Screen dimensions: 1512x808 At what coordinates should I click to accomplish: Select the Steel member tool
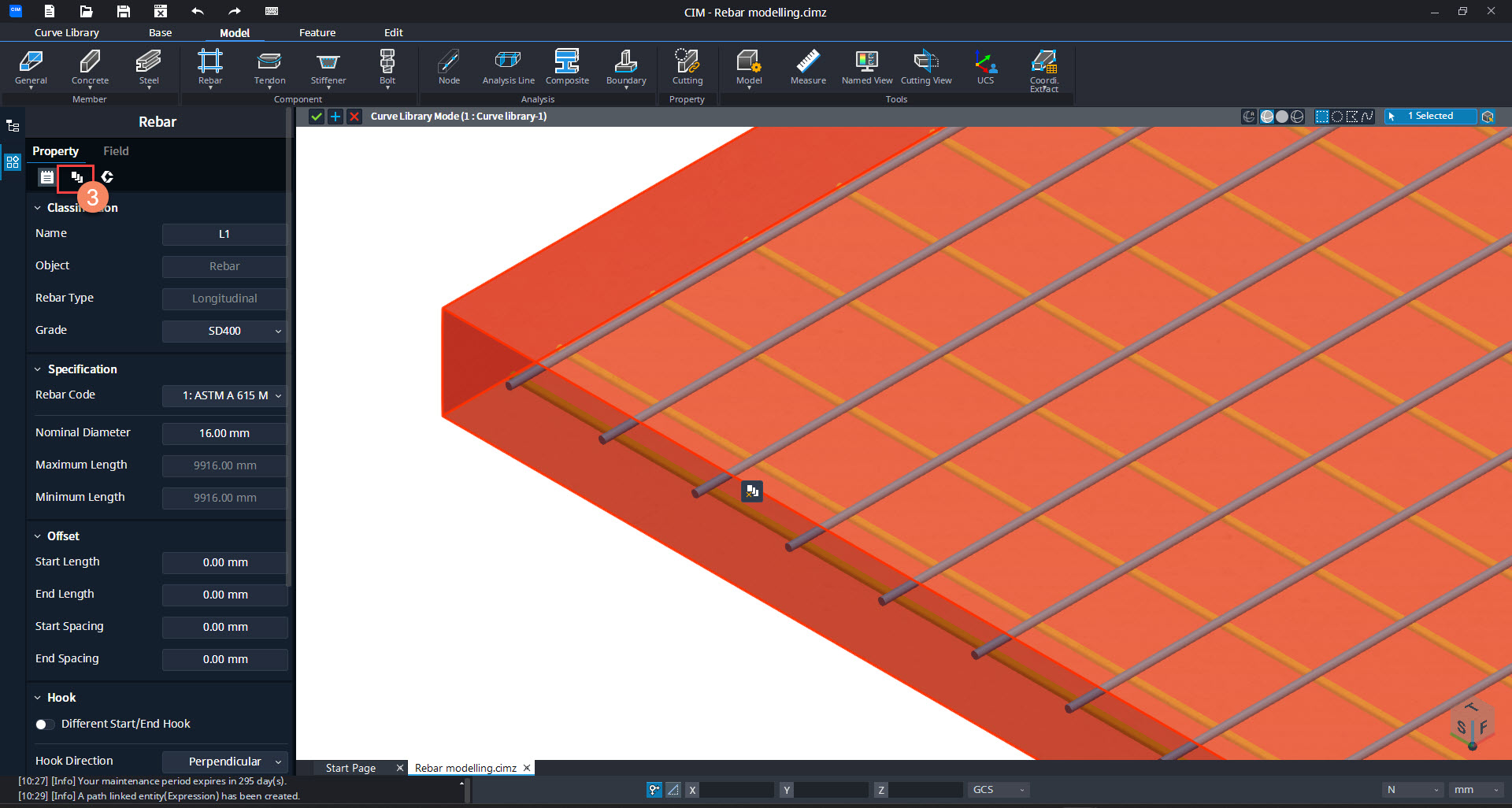(x=149, y=68)
